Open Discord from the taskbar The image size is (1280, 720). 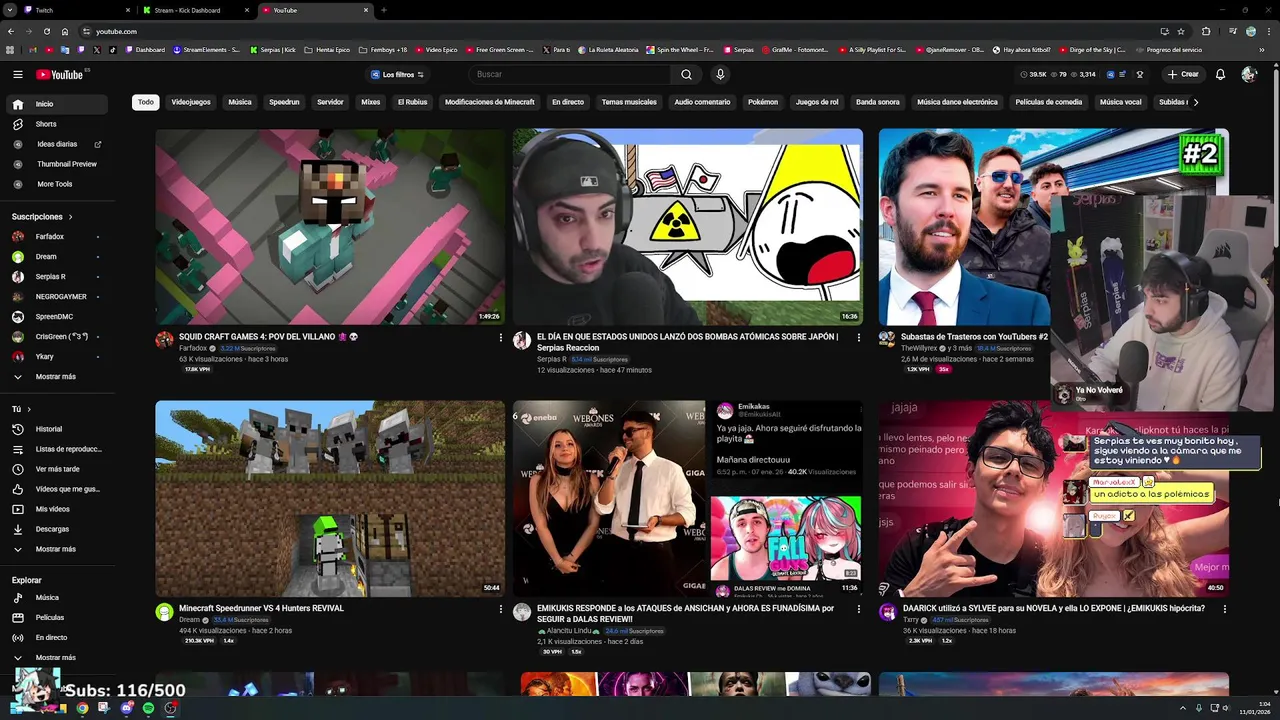(x=126, y=708)
